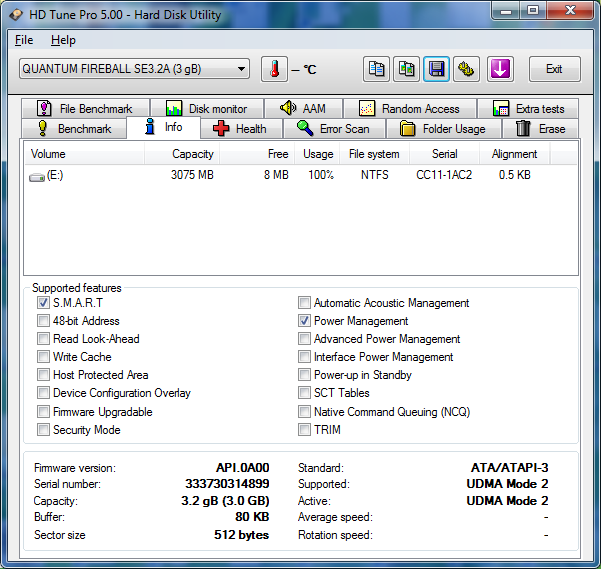601x569 pixels.
Task: Open the options wrench icon
Action: [x=466, y=69]
